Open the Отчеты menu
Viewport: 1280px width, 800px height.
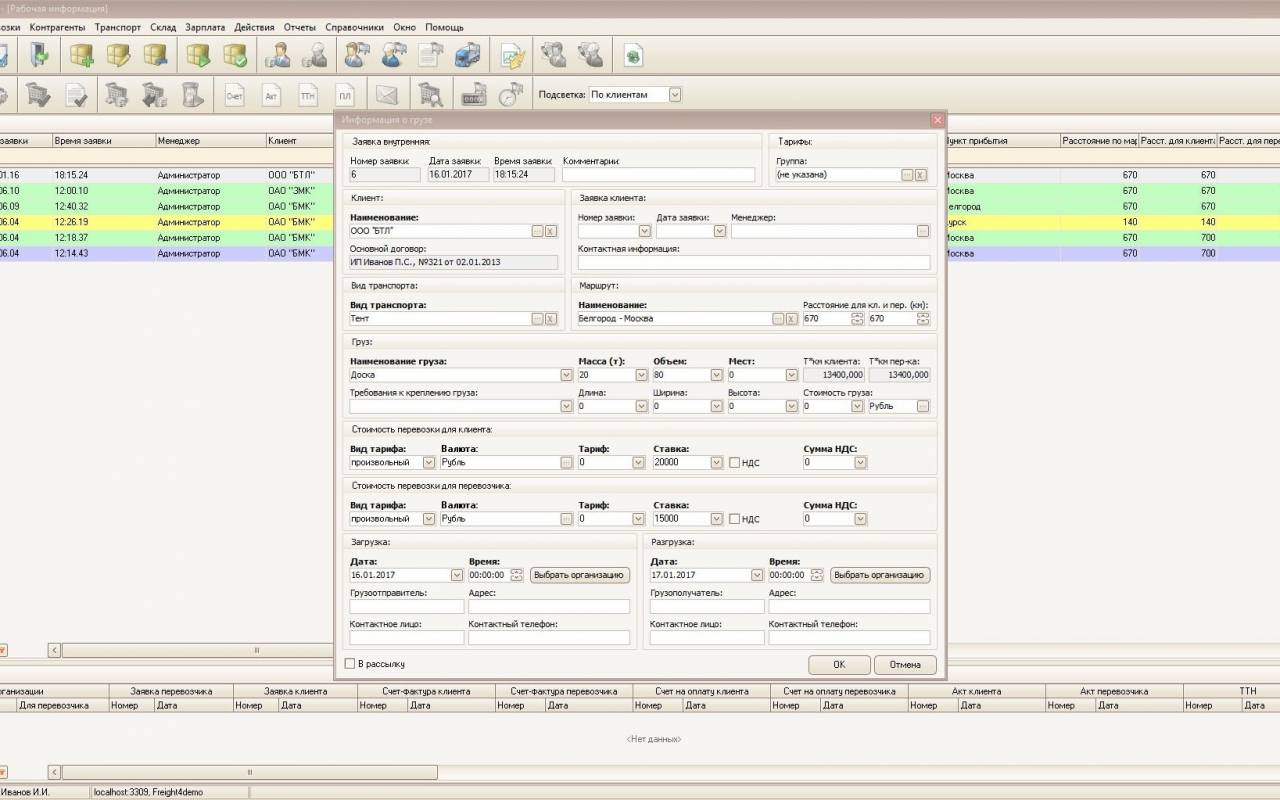(300, 27)
